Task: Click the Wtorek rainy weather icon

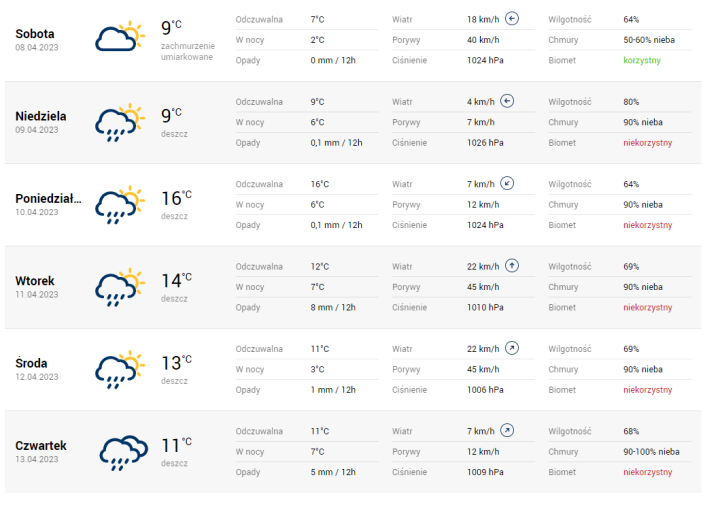Action: (x=120, y=286)
